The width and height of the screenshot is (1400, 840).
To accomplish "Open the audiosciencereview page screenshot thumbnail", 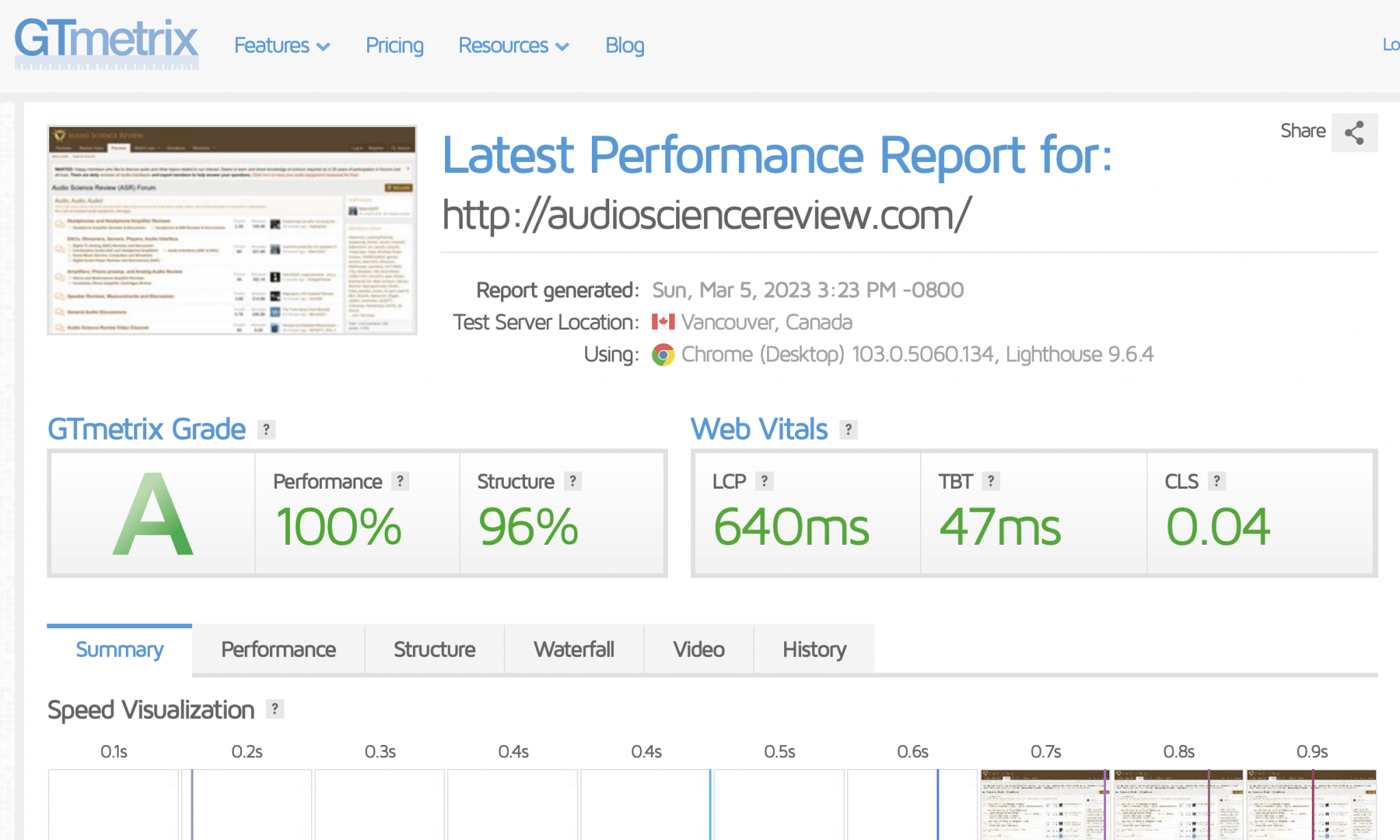I will pos(232,230).
